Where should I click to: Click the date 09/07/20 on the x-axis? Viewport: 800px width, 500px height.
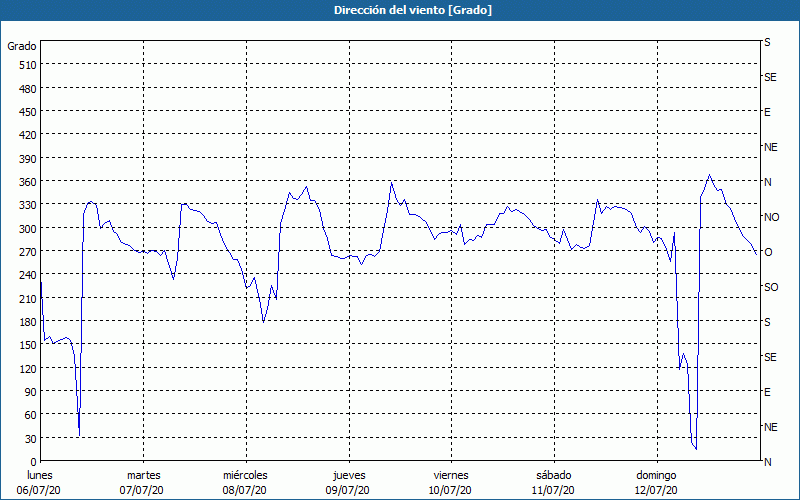(348, 490)
